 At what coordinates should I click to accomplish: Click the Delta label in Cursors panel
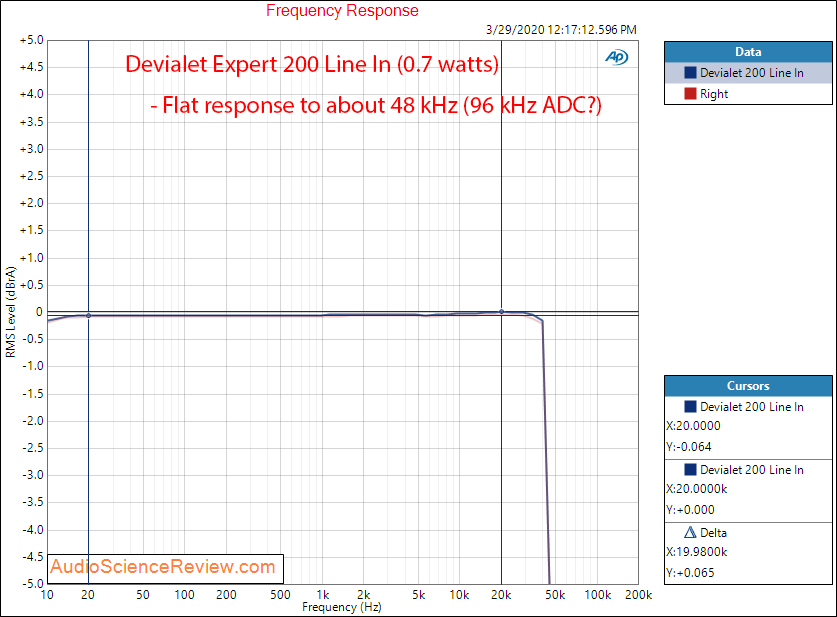coord(713,533)
